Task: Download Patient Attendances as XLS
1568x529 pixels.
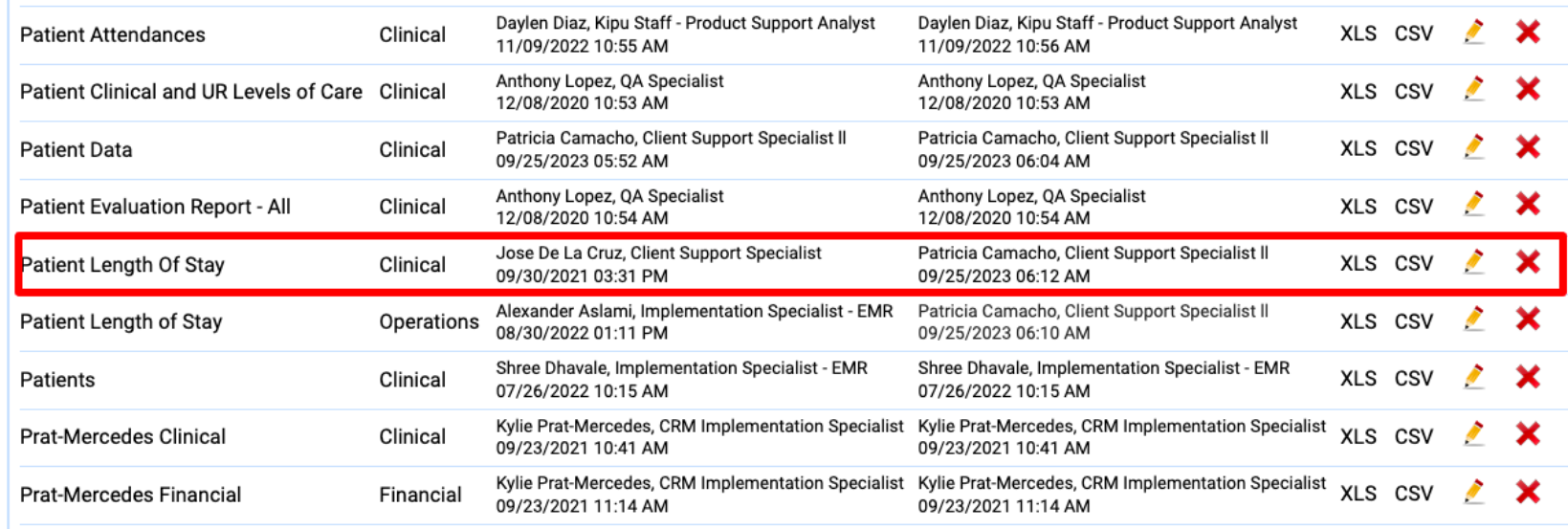Action: point(1358,34)
